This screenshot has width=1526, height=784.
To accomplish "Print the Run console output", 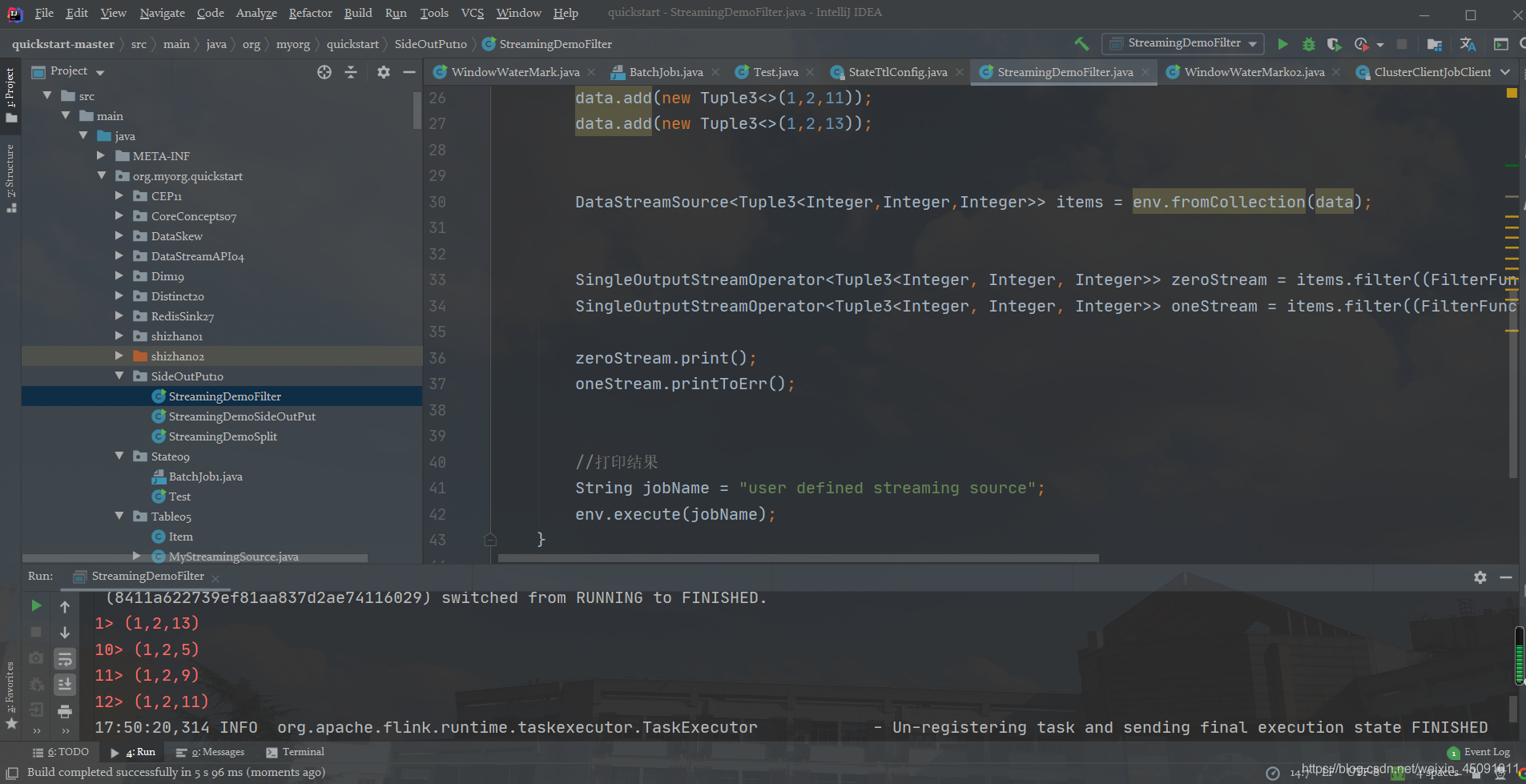I will [x=65, y=711].
